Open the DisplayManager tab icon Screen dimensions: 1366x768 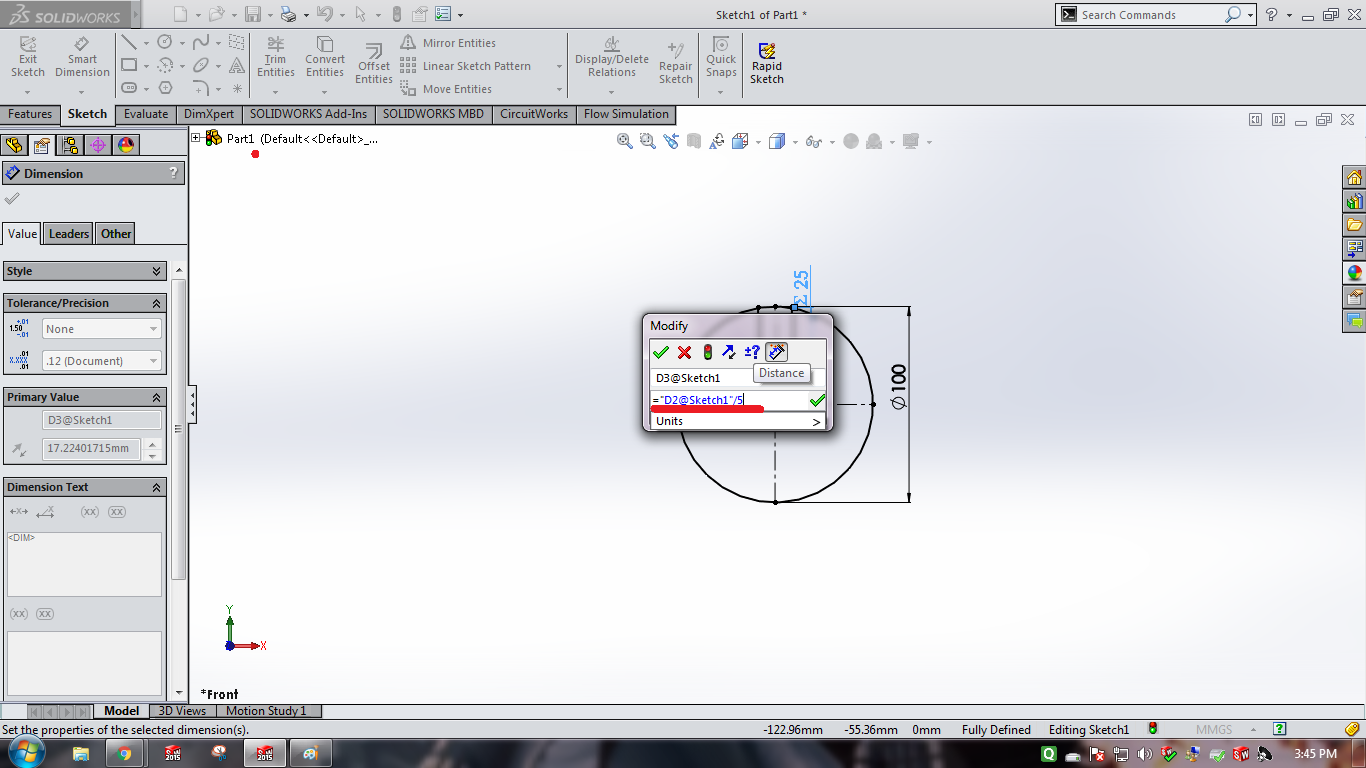click(125, 145)
